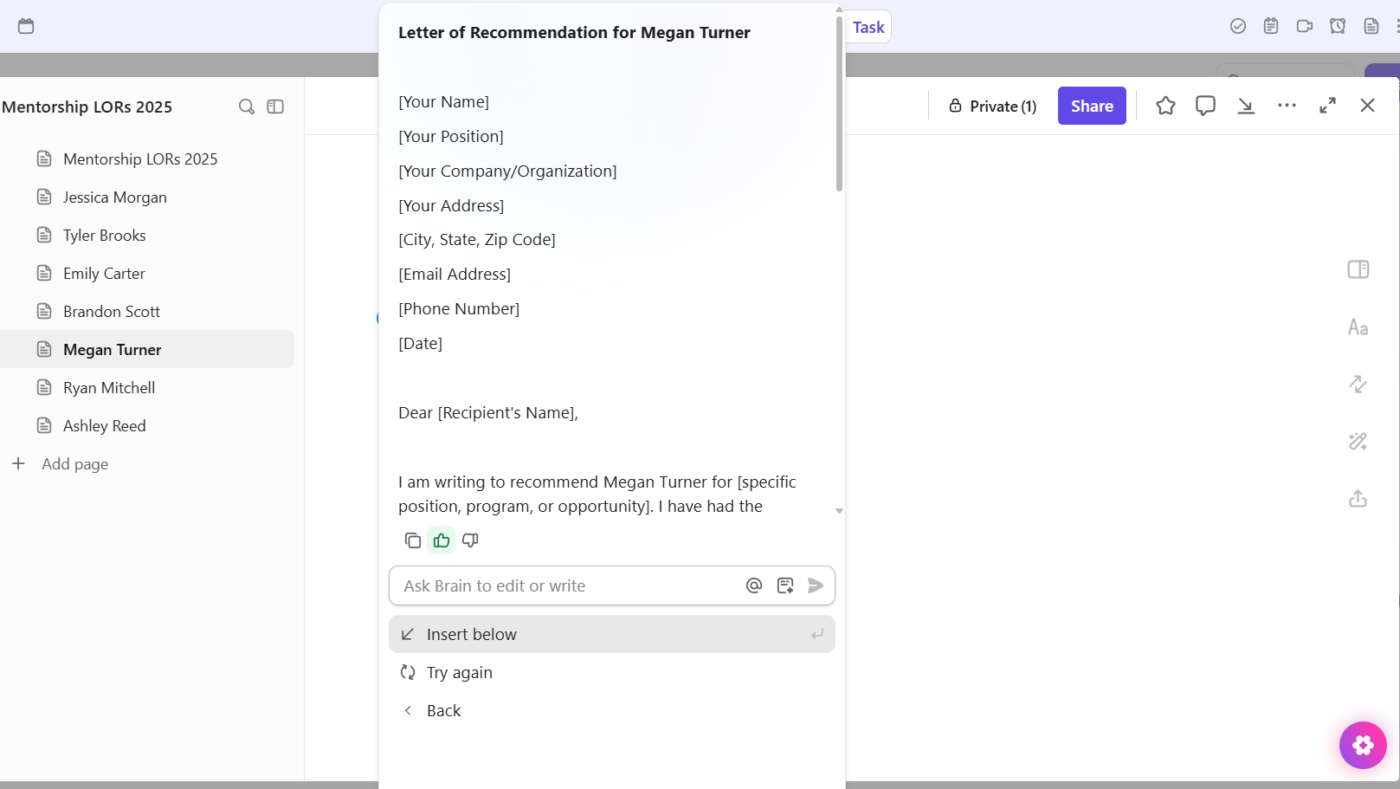The height and width of the screenshot is (789, 1400).
Task: Open sidebar search with magnifier icon
Action: (x=246, y=106)
